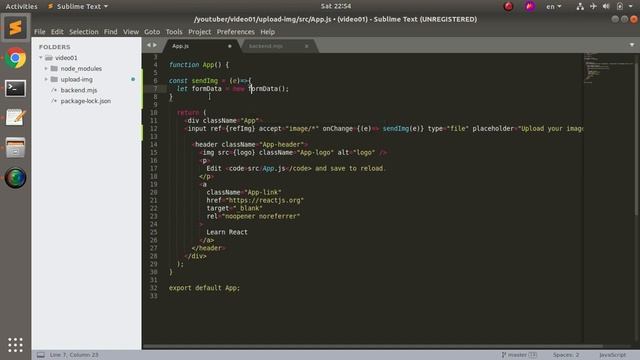Close the App.js tab with unsaved dot

tap(230, 46)
